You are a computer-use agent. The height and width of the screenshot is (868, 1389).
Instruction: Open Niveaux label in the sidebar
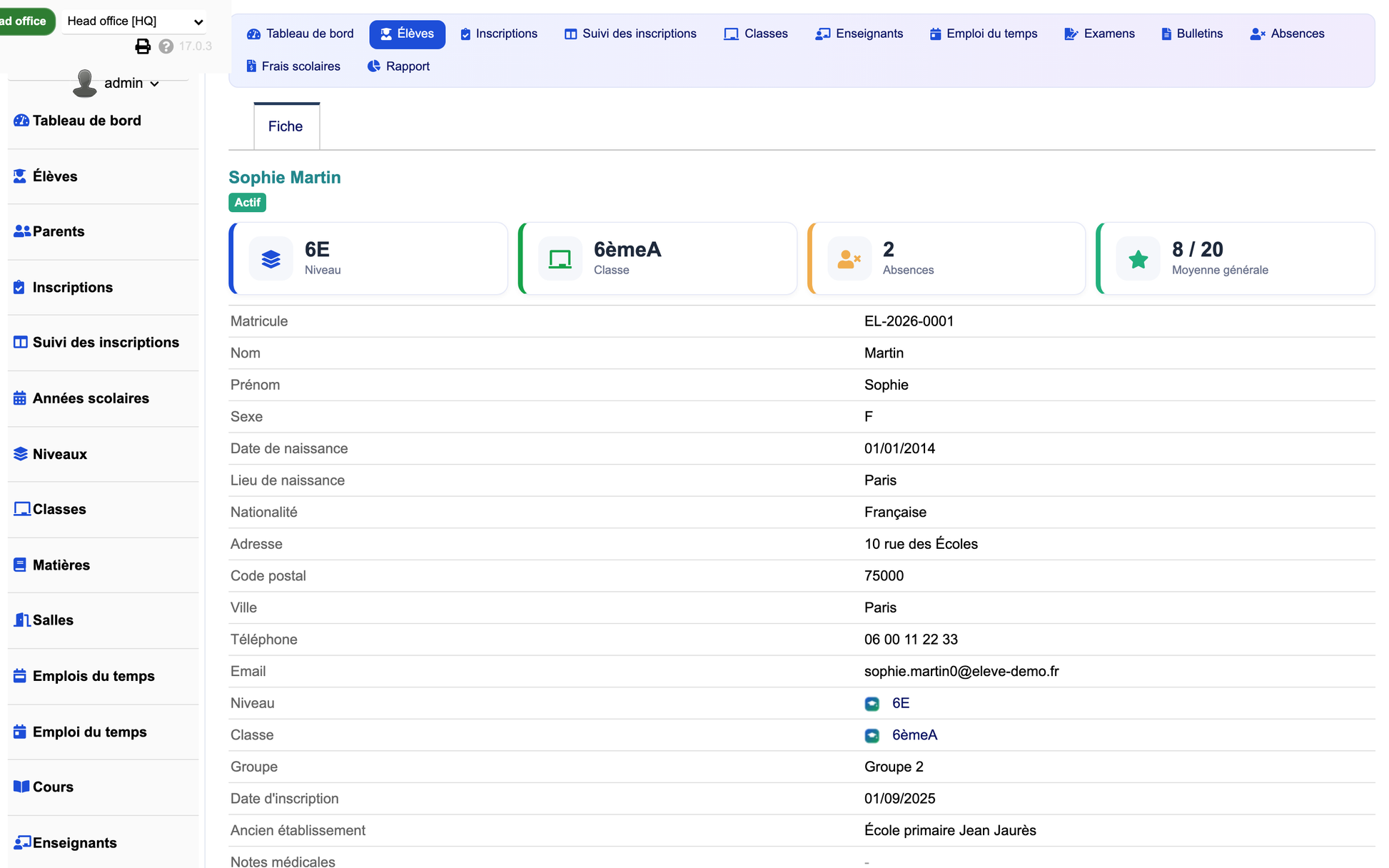pos(60,454)
